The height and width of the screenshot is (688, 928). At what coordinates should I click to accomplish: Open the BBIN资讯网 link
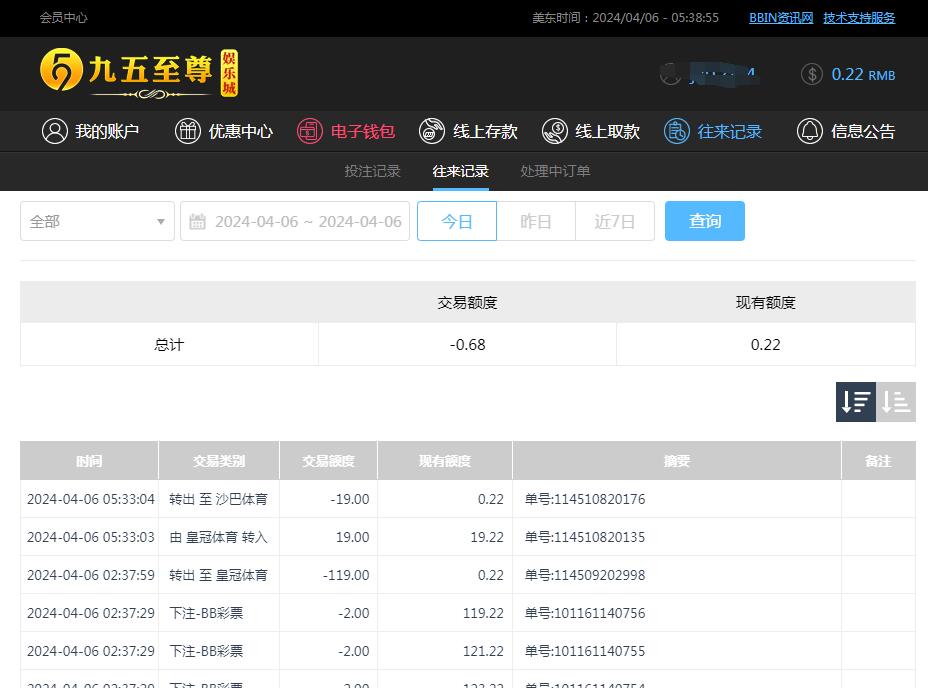(x=781, y=18)
